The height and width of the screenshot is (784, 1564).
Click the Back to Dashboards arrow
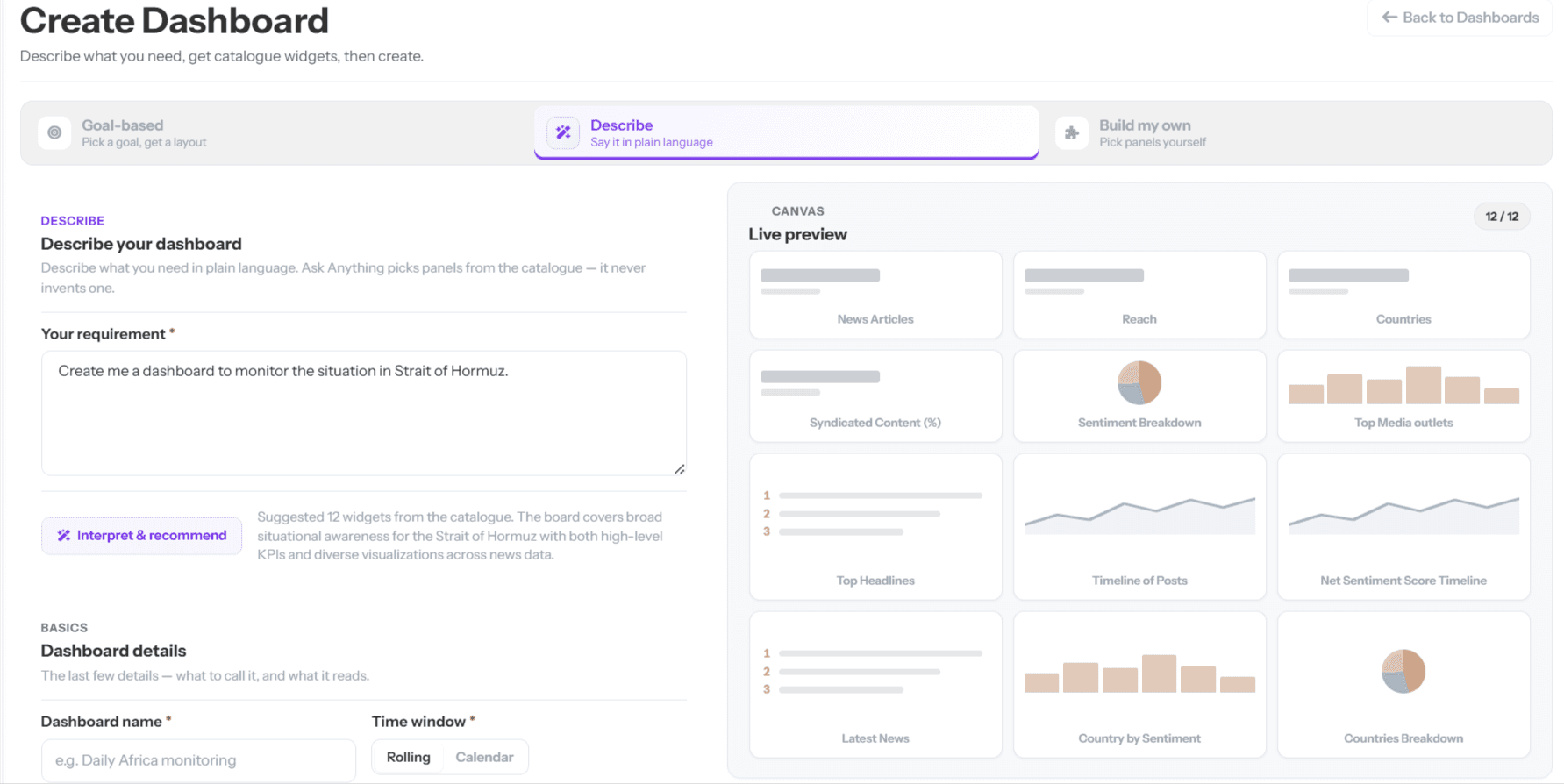(1389, 17)
